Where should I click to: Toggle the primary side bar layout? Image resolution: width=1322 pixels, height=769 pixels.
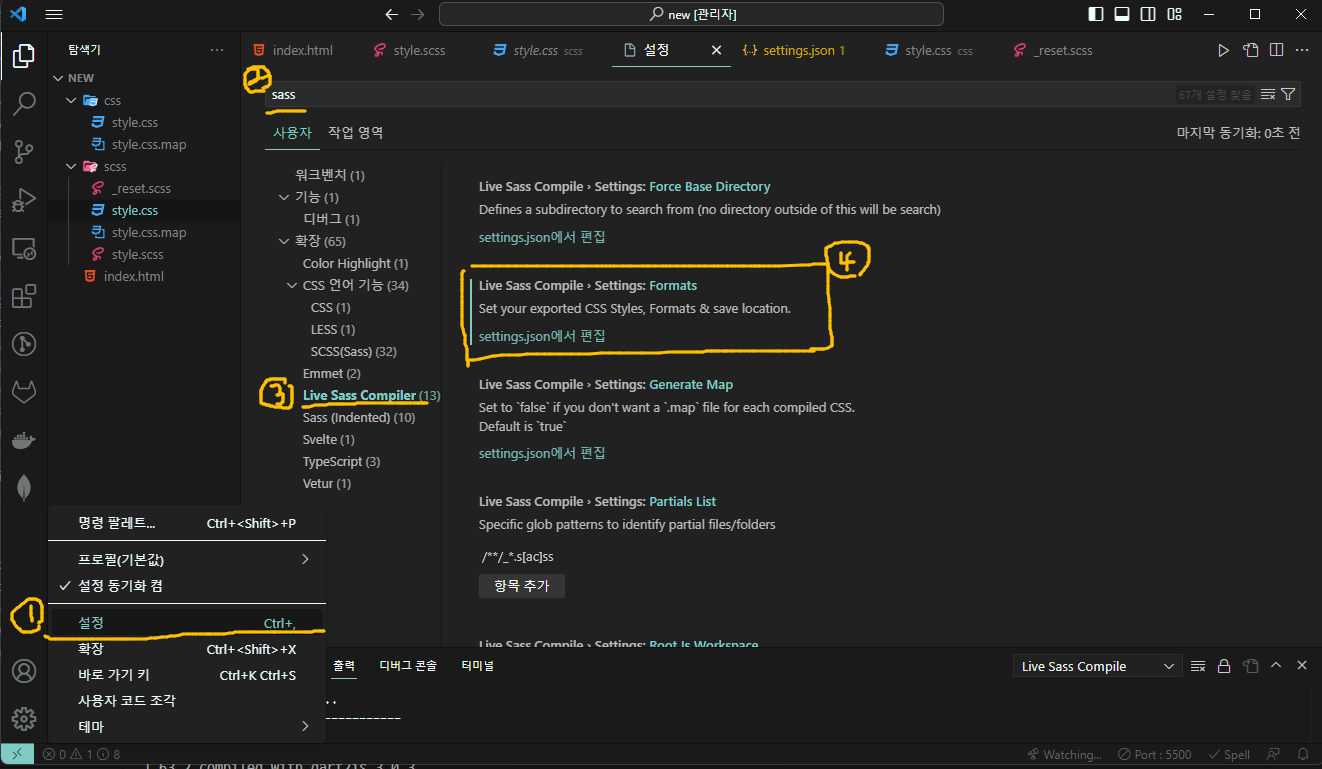(x=1096, y=15)
